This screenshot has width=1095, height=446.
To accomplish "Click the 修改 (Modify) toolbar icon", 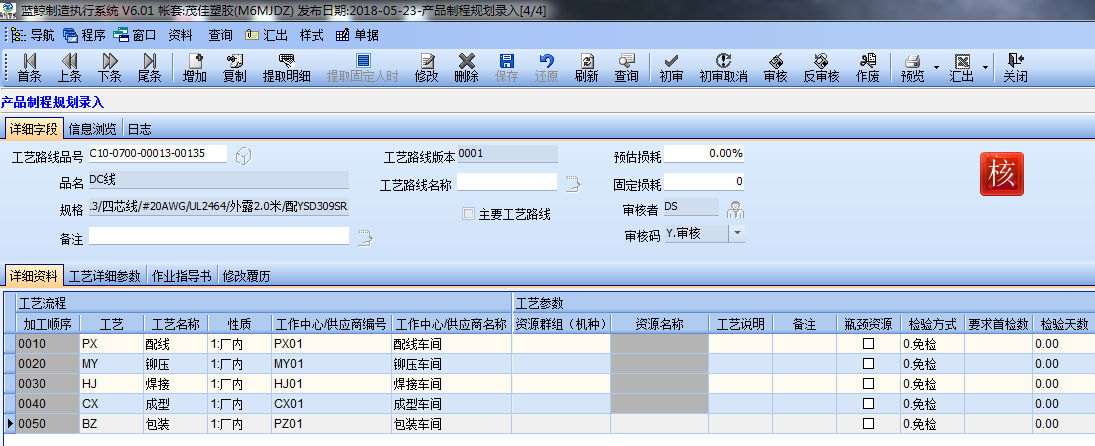I will click(427, 68).
